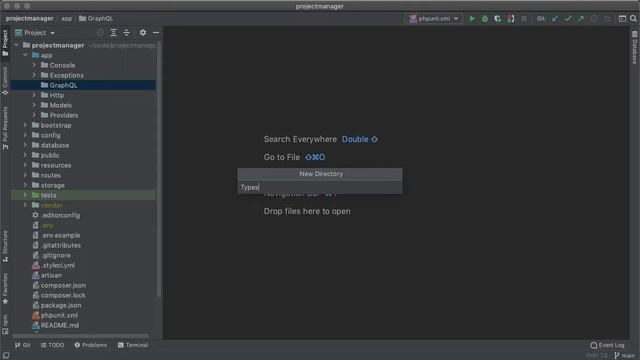Open the Commit side tool window
Screen dimensions: 640x360
tap(5, 81)
